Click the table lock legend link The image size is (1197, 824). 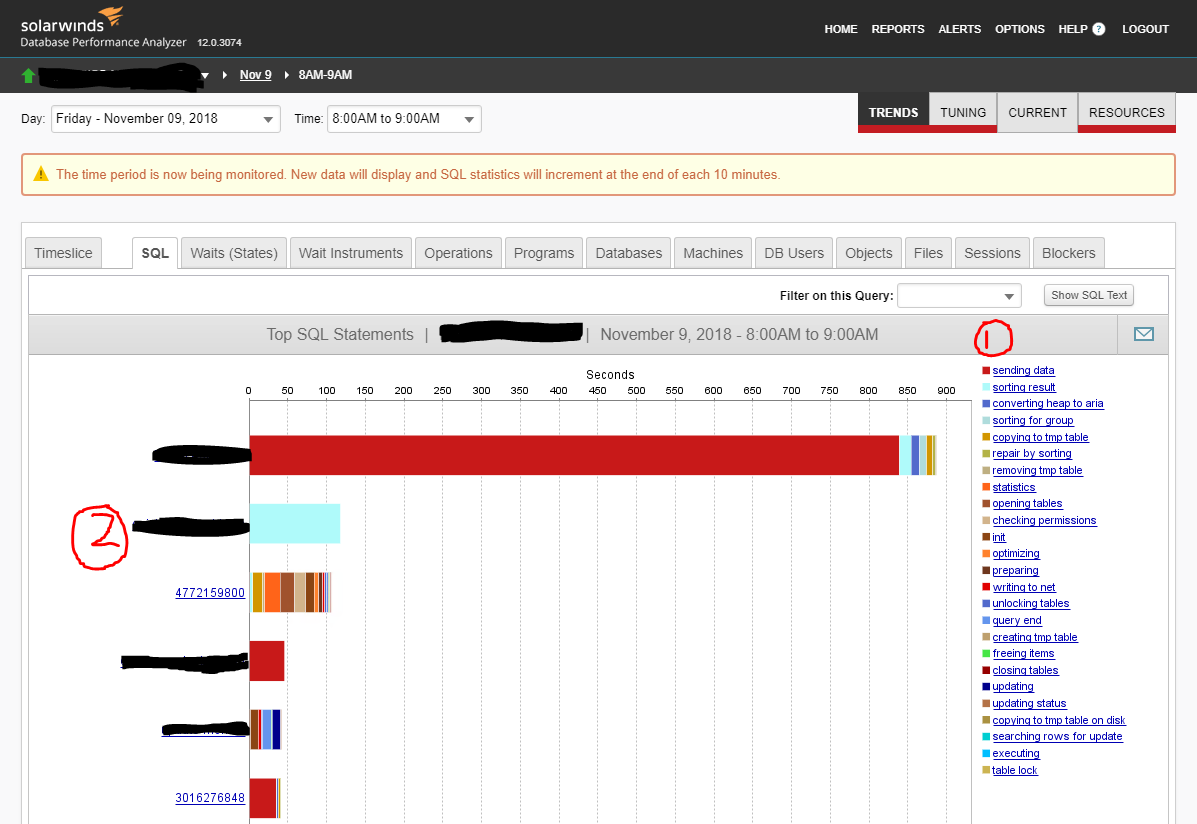tap(1015, 771)
